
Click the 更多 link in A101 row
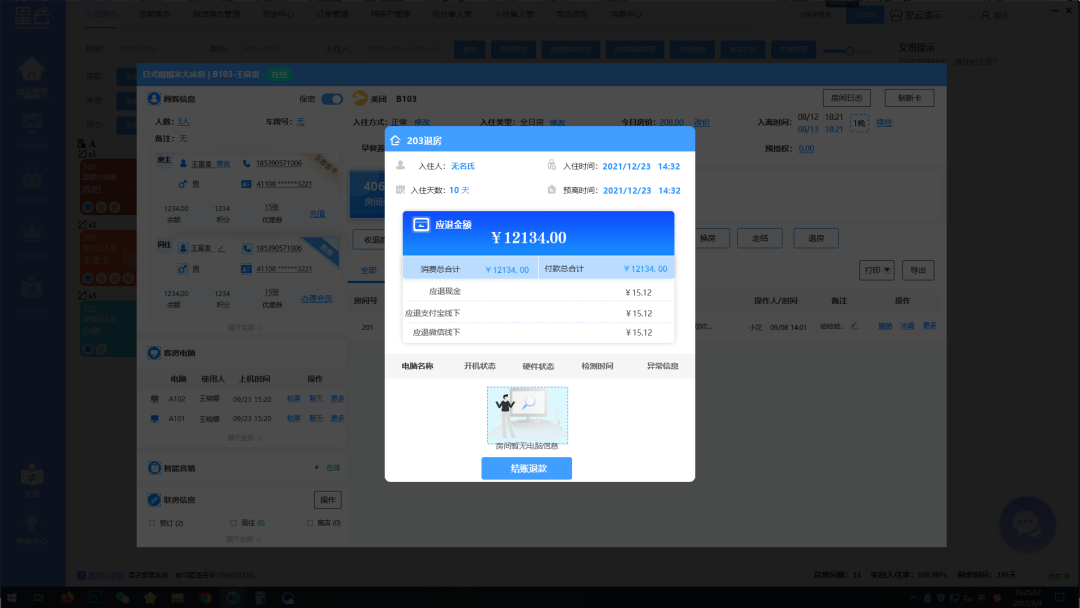[x=337, y=419]
